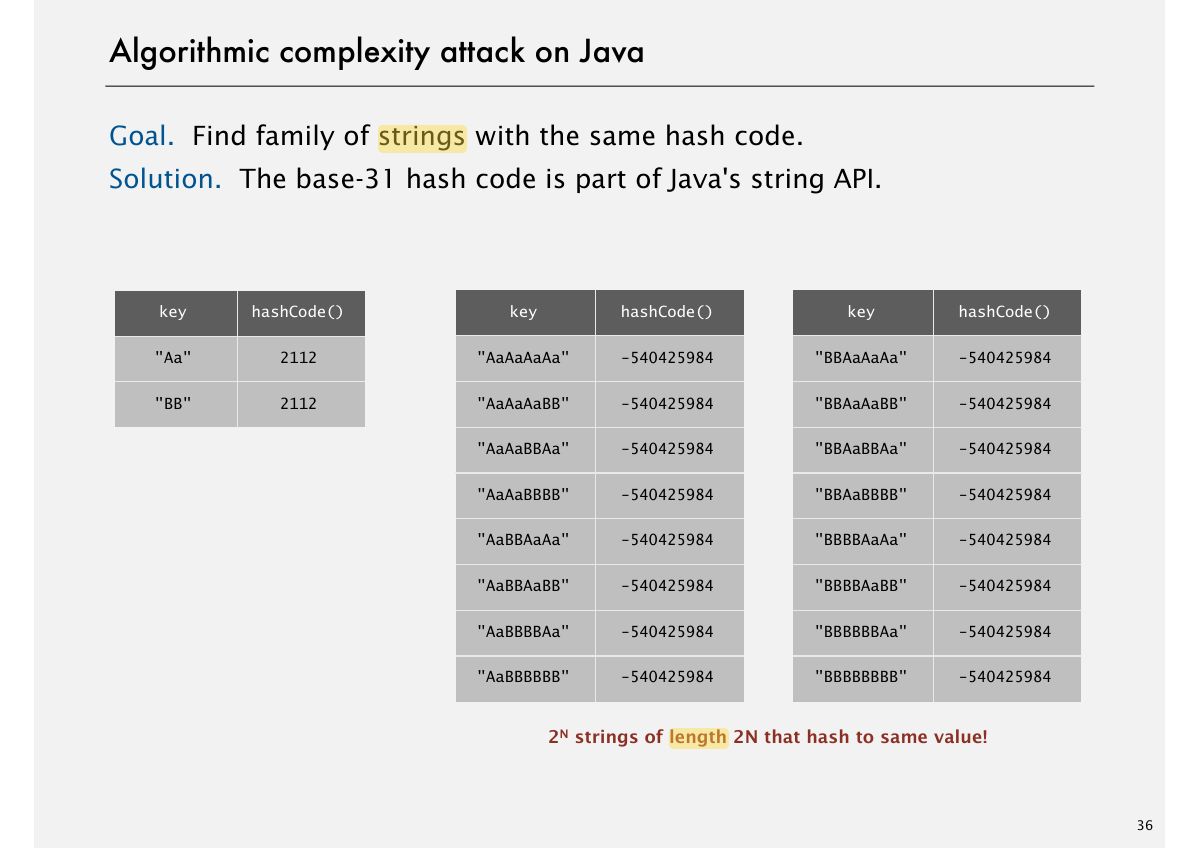Select the "AaBBBBAa" key cell
The height and width of the screenshot is (849, 1200).
(x=525, y=632)
